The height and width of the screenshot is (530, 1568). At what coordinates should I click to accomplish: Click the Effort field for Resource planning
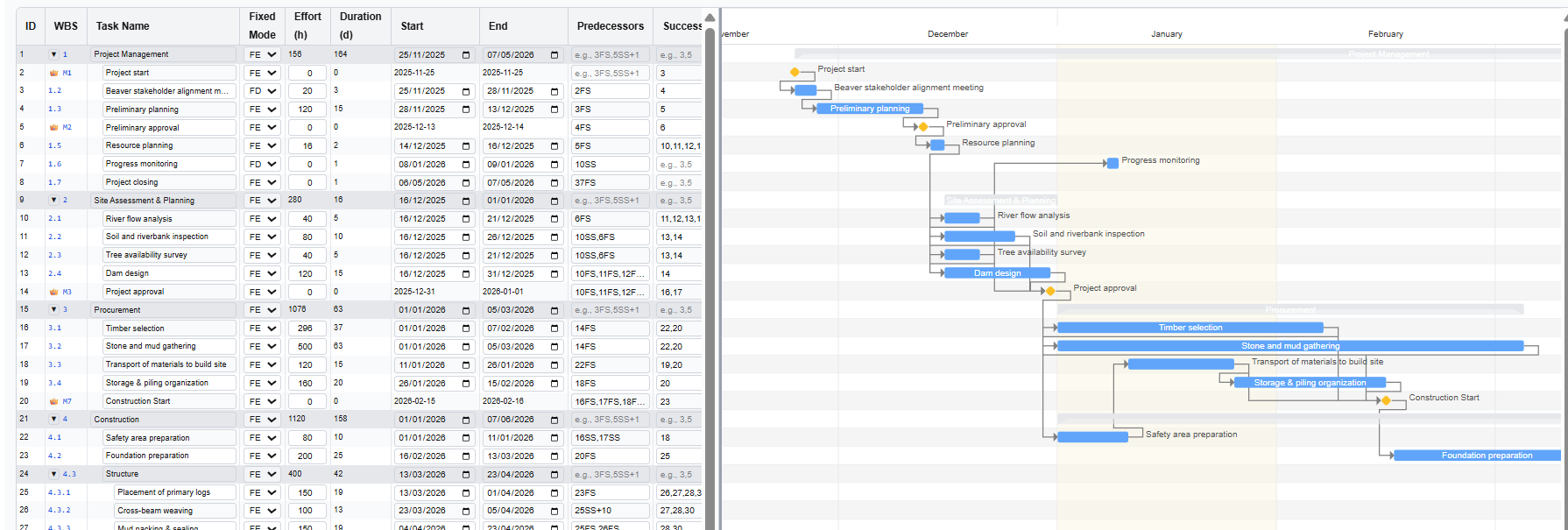pos(307,146)
